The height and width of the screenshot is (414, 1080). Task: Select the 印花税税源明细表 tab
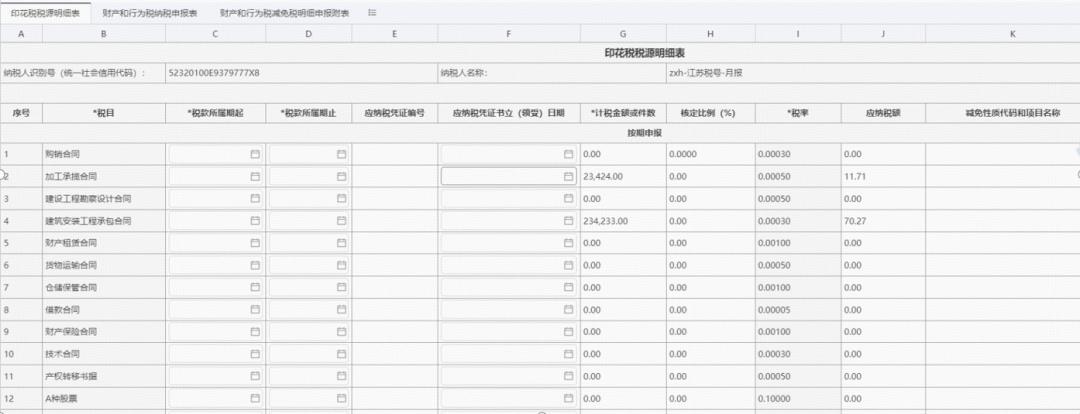46,12
